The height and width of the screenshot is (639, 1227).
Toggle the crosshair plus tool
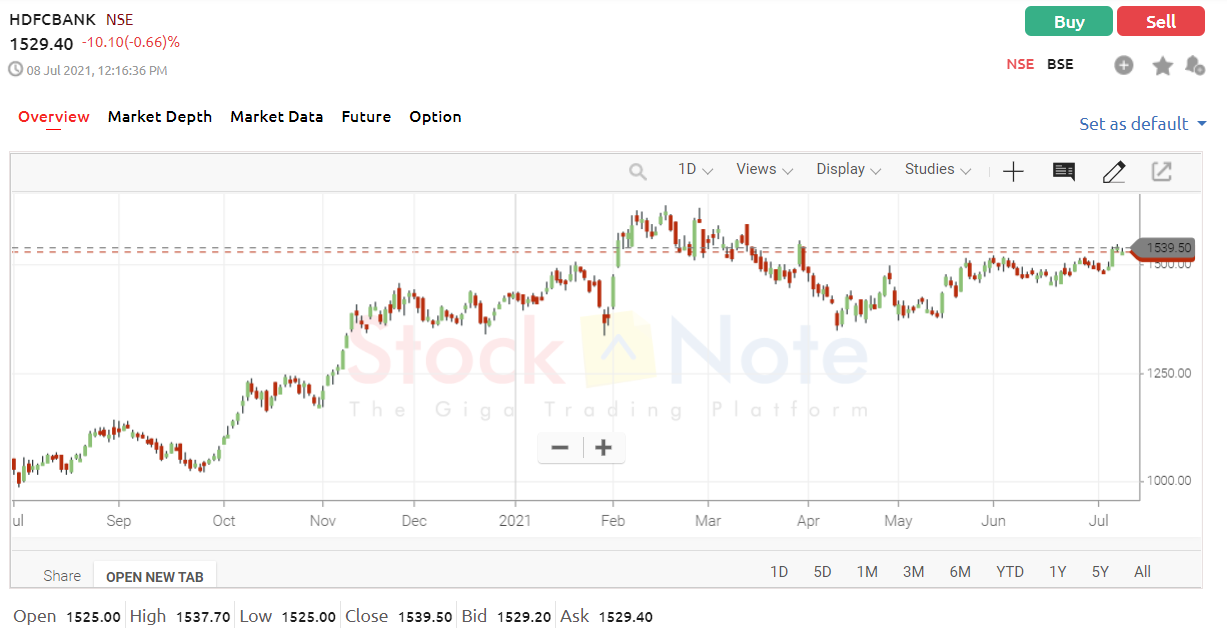tap(1013, 172)
